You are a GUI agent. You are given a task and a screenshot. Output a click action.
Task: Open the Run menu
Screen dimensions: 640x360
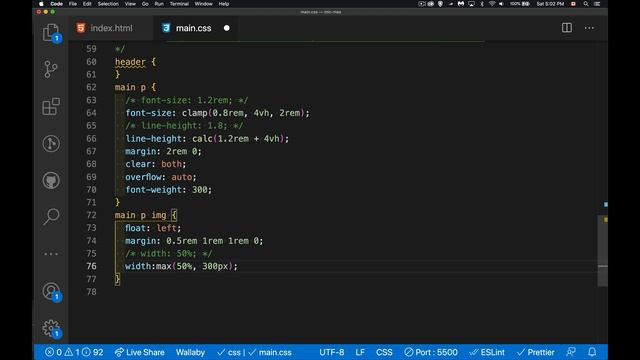coord(159,4)
